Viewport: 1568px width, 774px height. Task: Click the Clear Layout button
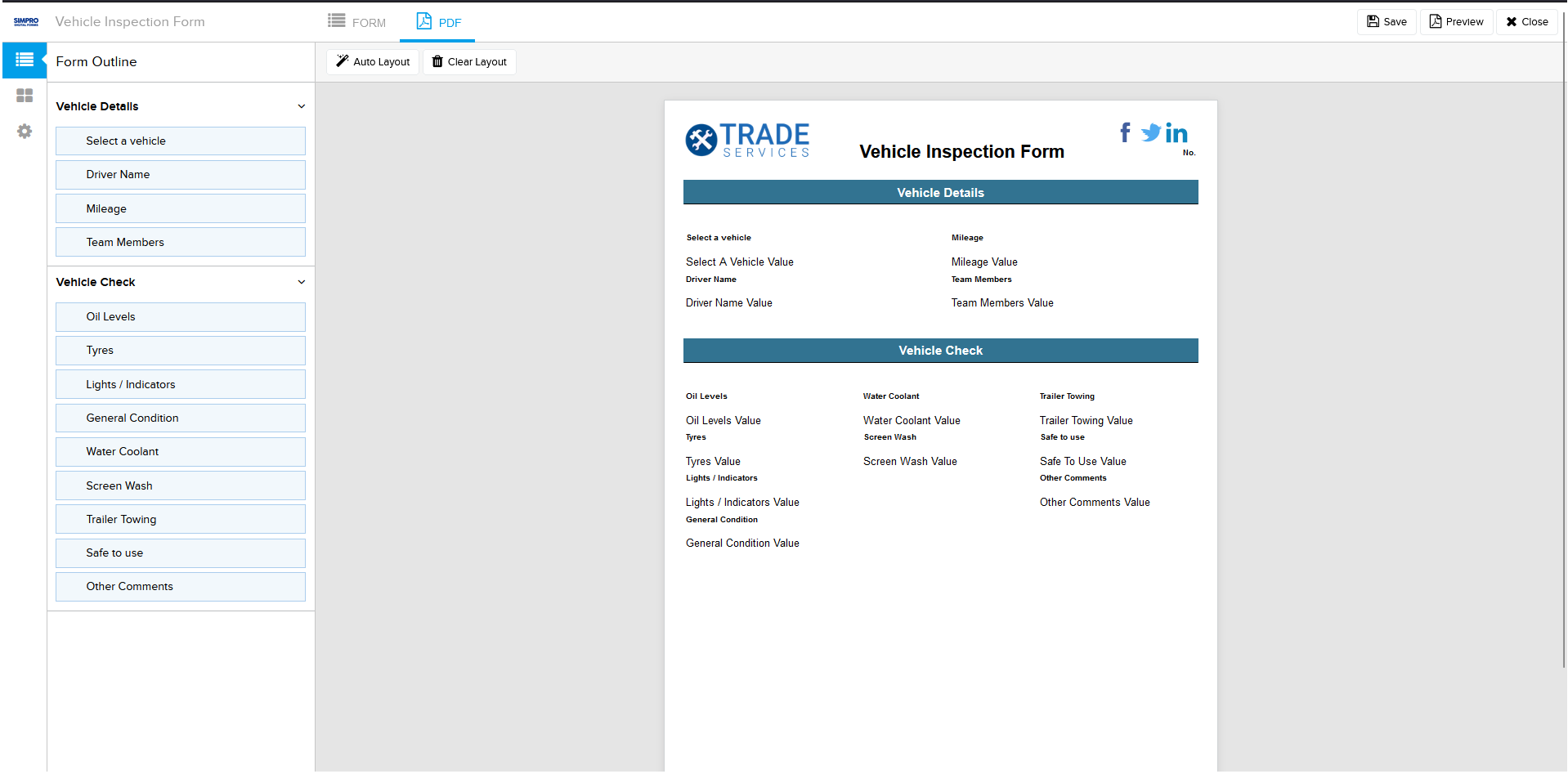point(469,62)
